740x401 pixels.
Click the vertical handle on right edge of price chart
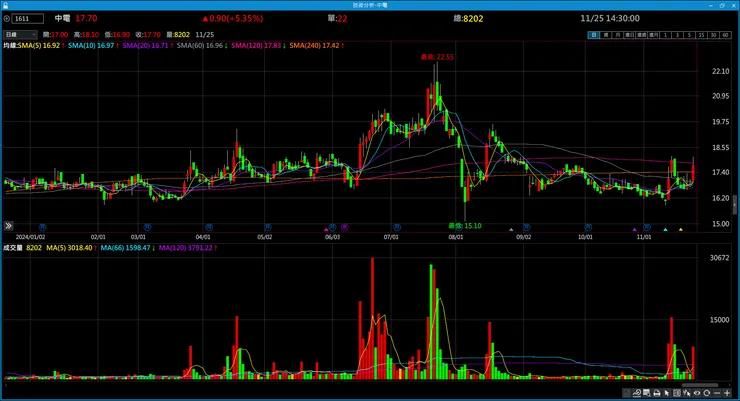pos(735,205)
